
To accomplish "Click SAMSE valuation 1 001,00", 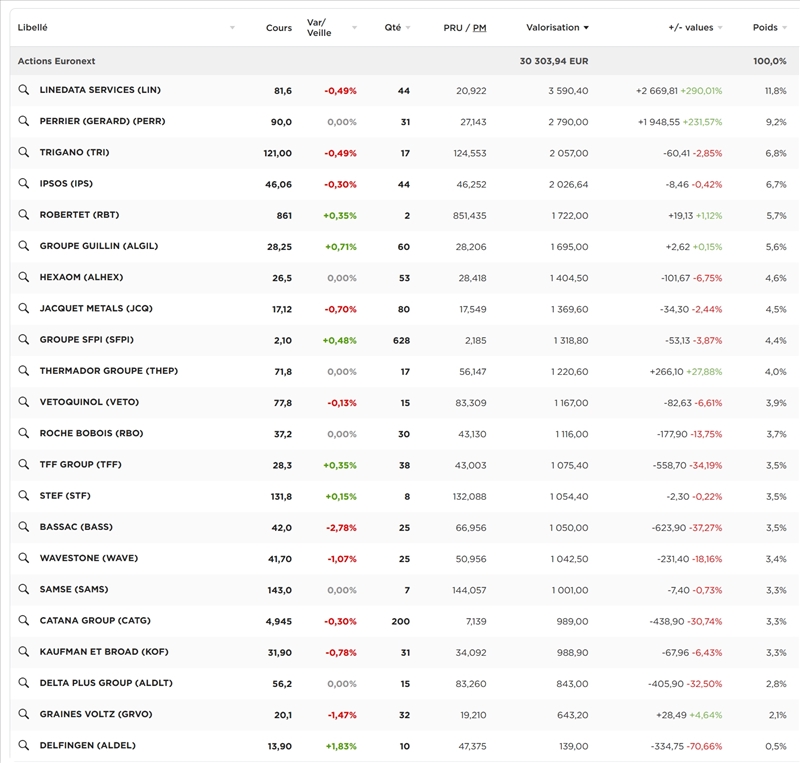I will (x=570, y=590).
